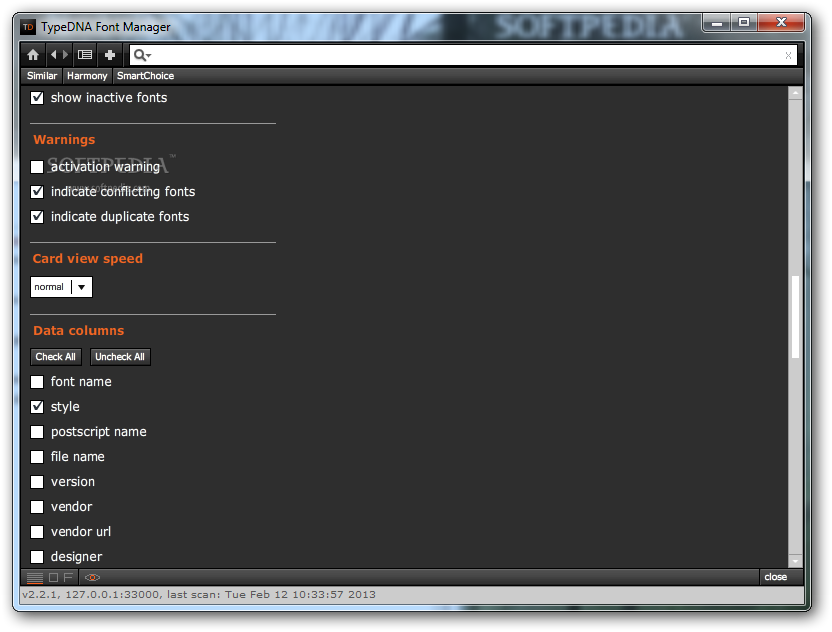Image resolution: width=832 pixels, height=632 pixels.
Task: Click the plus icon to add fonts
Action: pyautogui.click(x=110, y=55)
